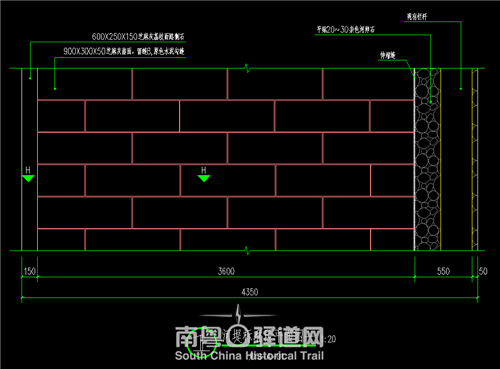Select the 900X300X50 annotation text
Image resolution: width=500 pixels, height=369 pixels.
[x=124, y=51]
